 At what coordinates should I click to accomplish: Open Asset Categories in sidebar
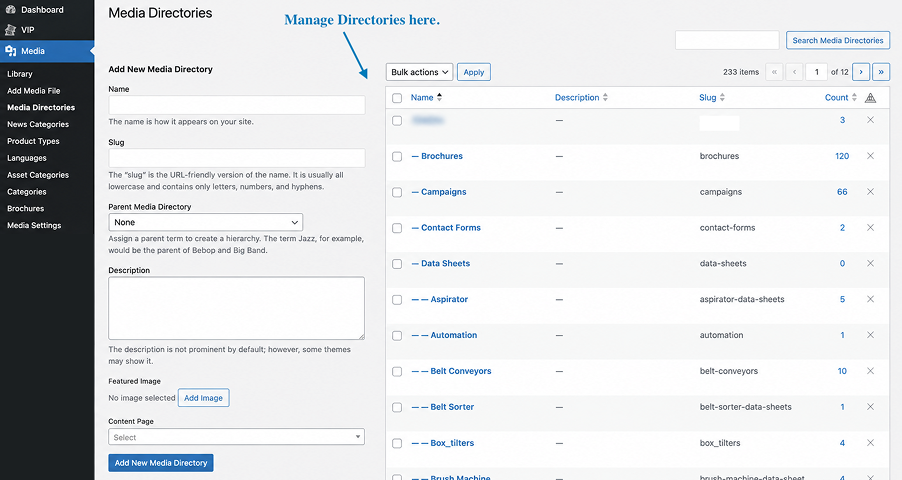38,174
